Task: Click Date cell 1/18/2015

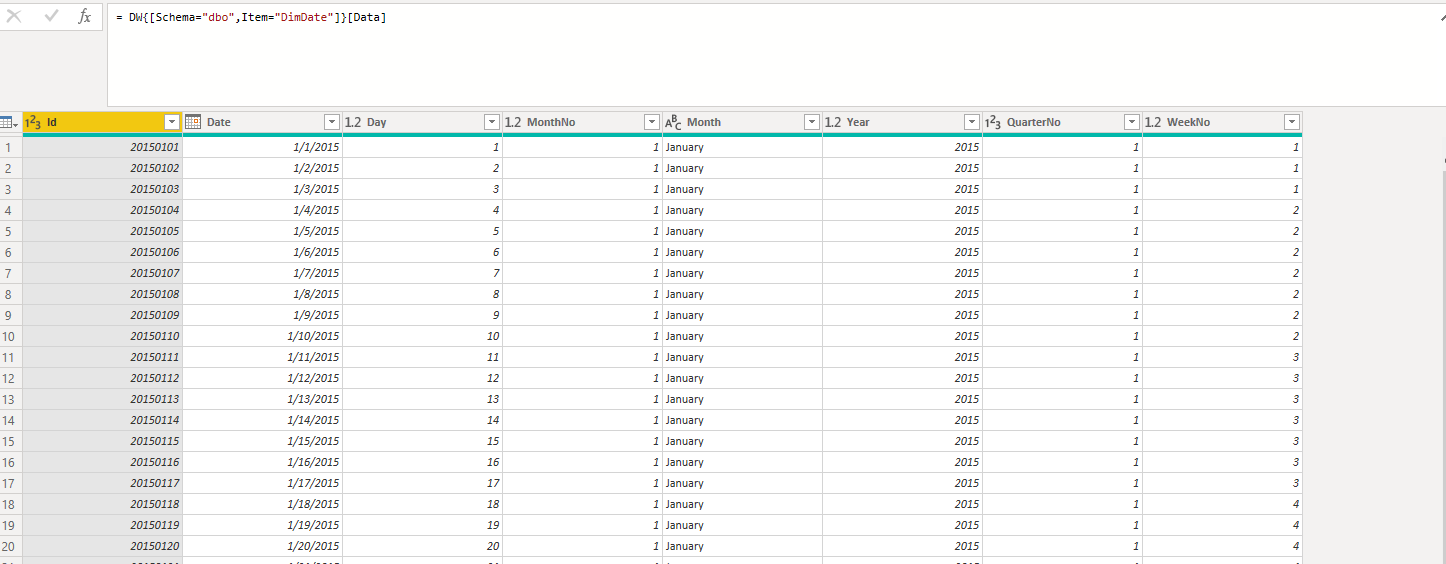Action: (262, 504)
